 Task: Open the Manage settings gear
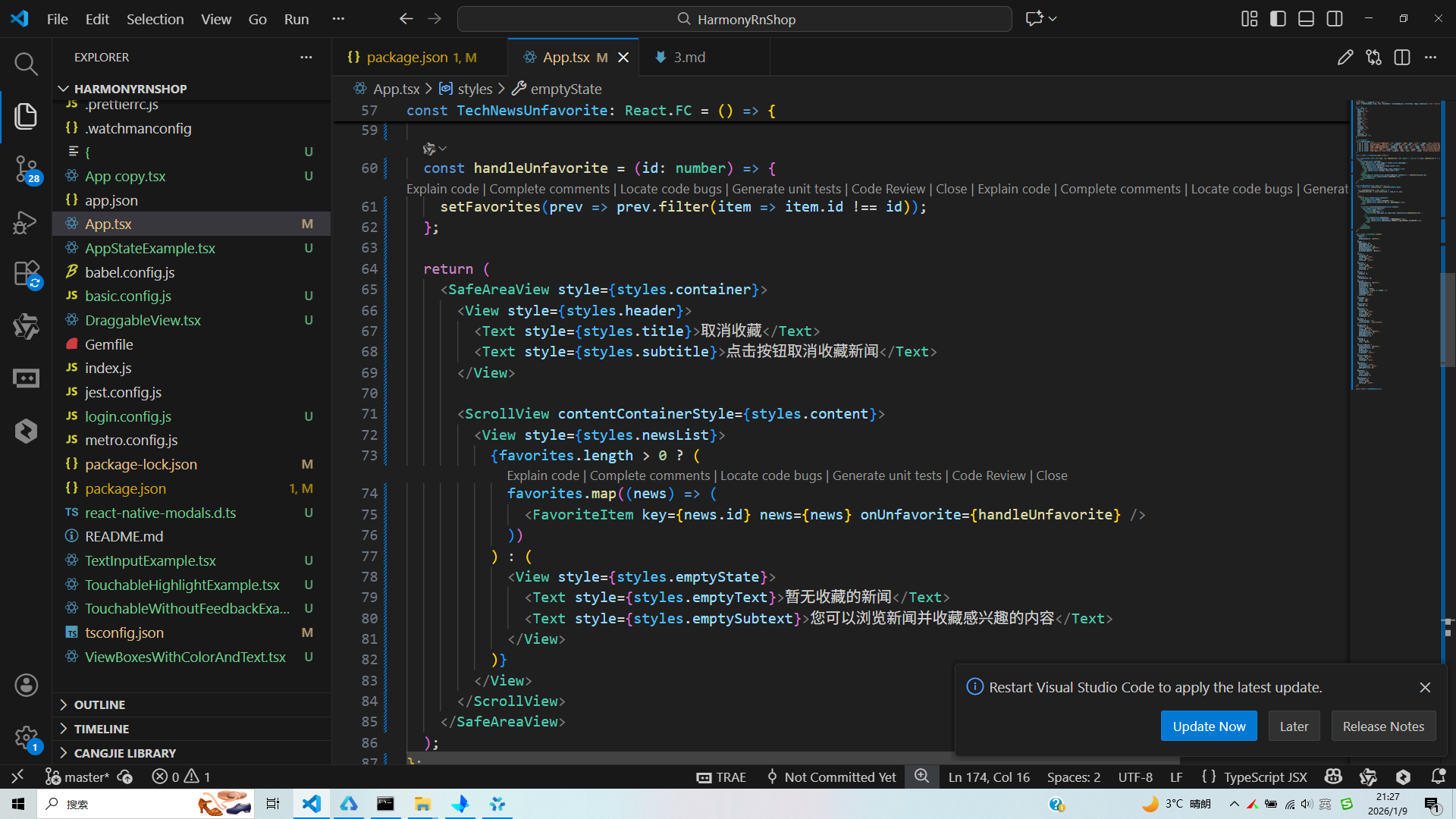coord(26,737)
